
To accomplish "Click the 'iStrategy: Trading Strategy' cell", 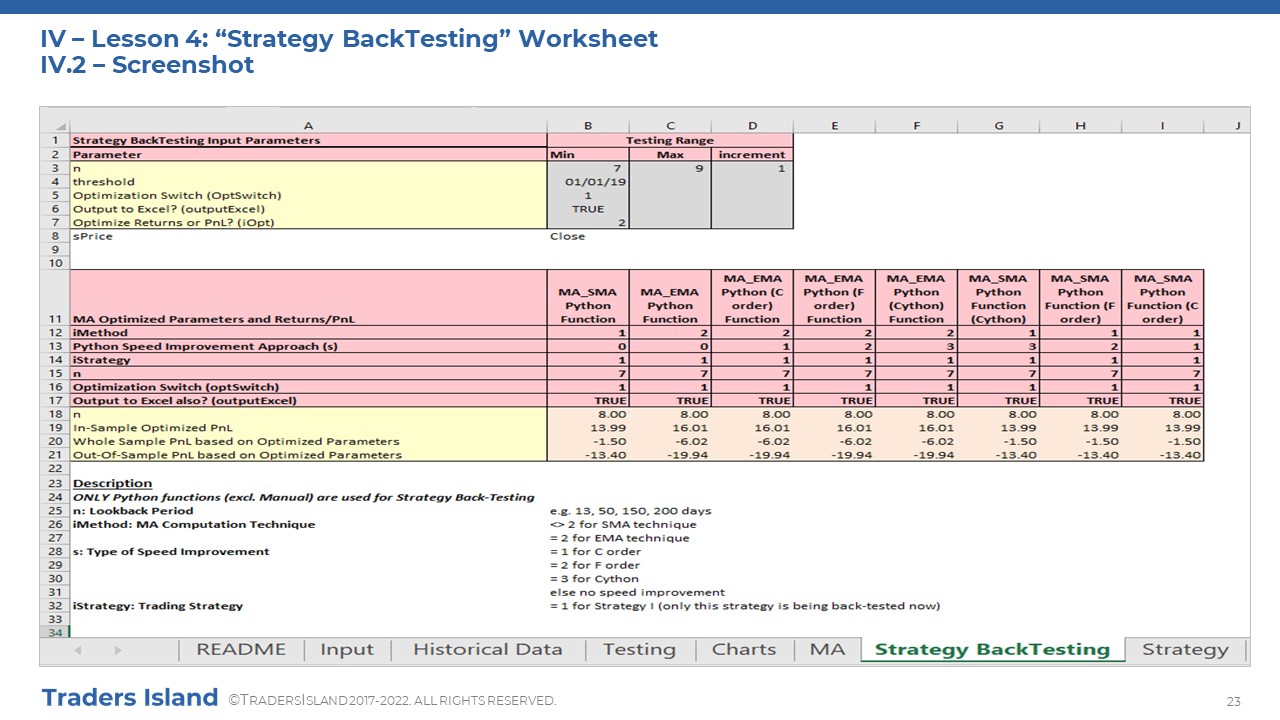I will (x=308, y=606).
